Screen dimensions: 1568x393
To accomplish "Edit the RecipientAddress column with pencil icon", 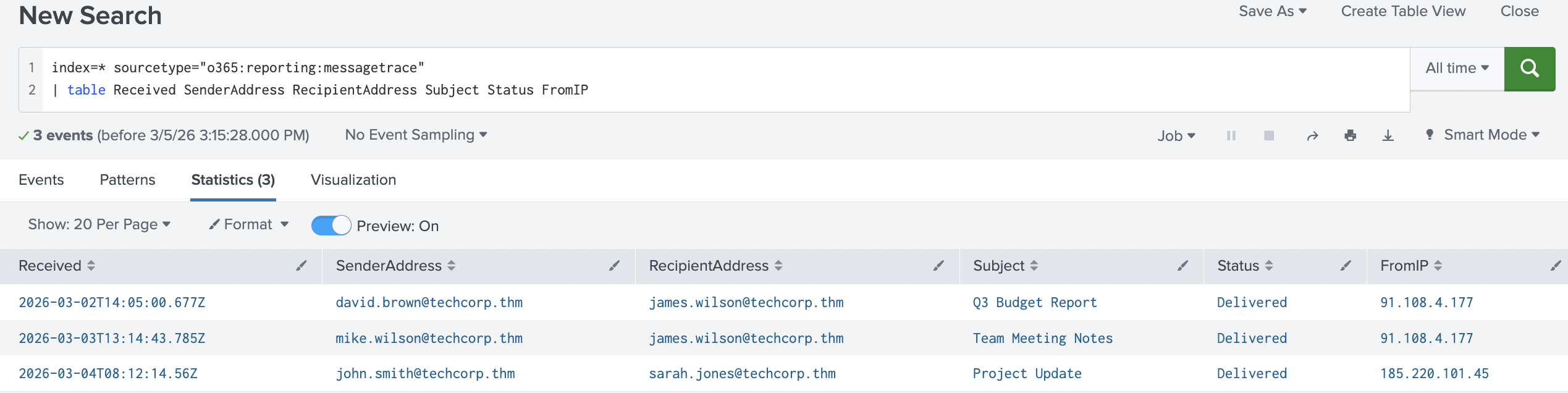I will [938, 266].
